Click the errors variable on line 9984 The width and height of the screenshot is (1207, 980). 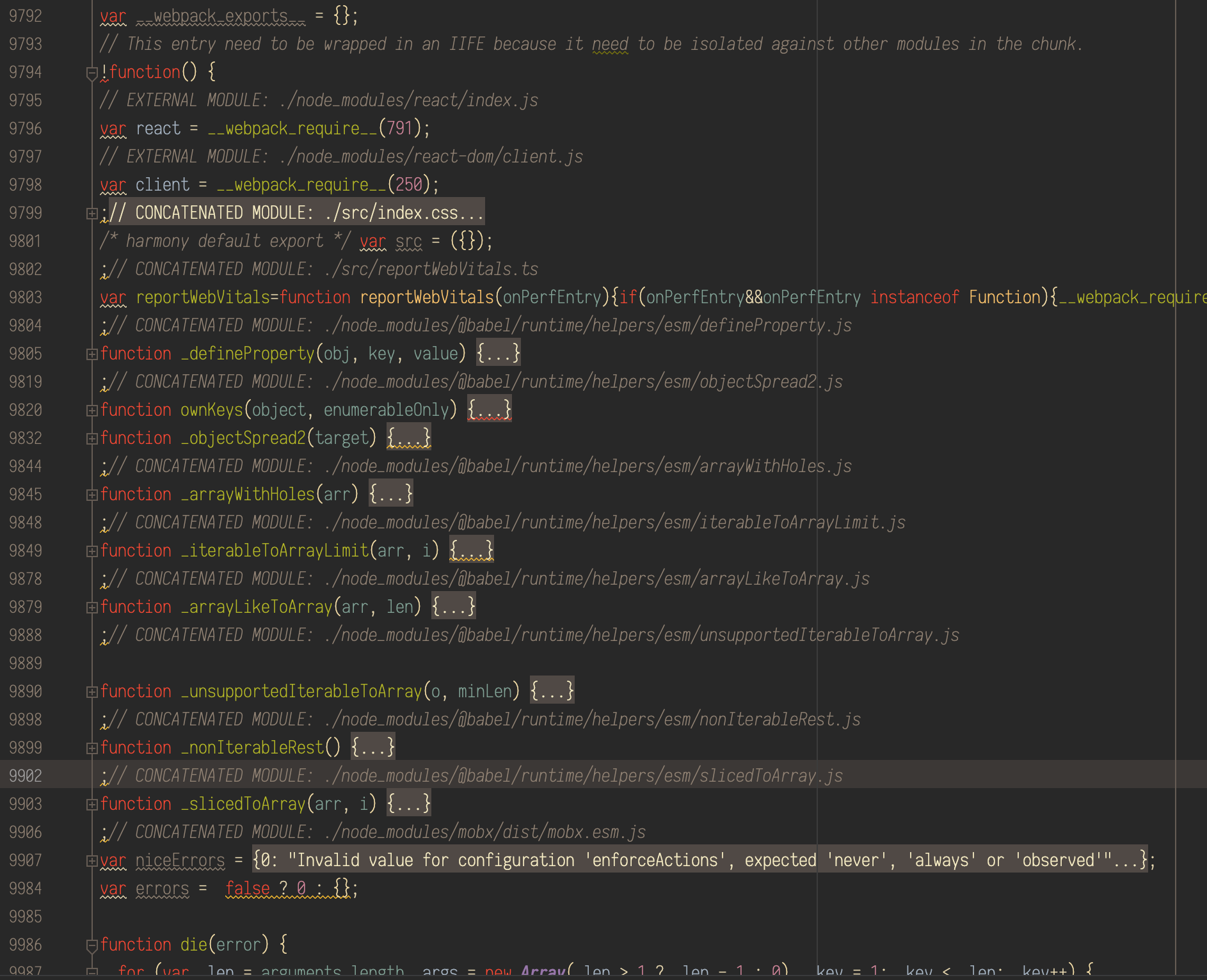163,889
